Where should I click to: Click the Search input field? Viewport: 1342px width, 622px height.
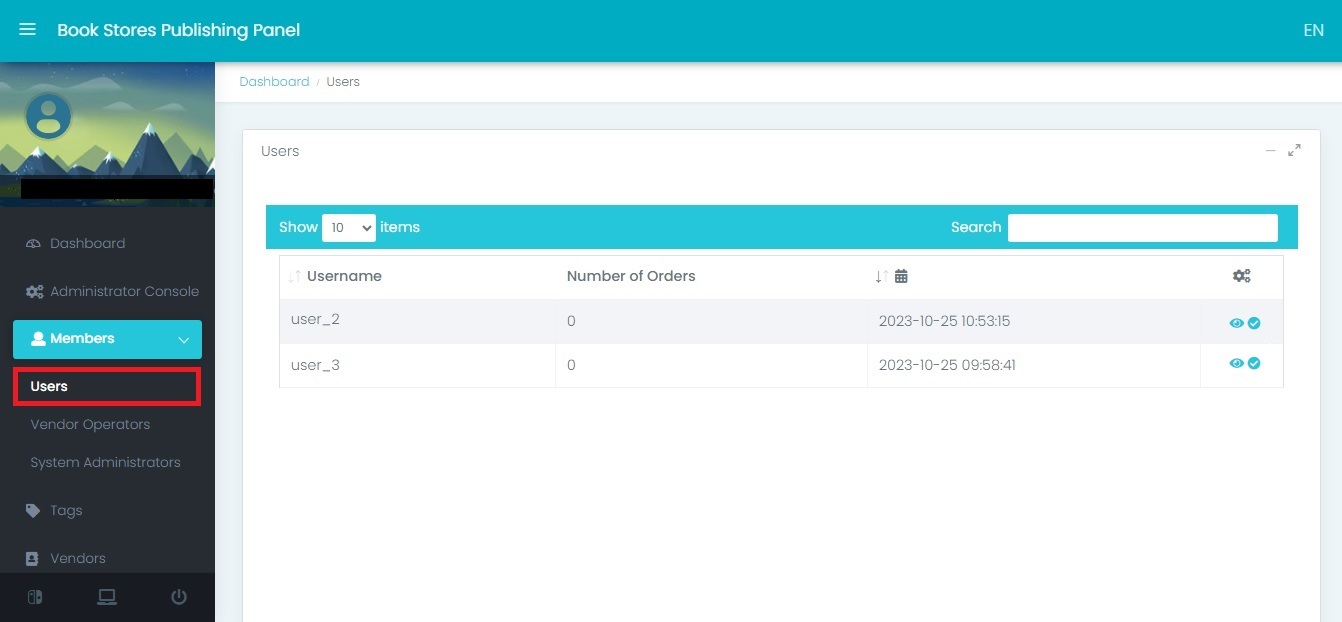1142,228
